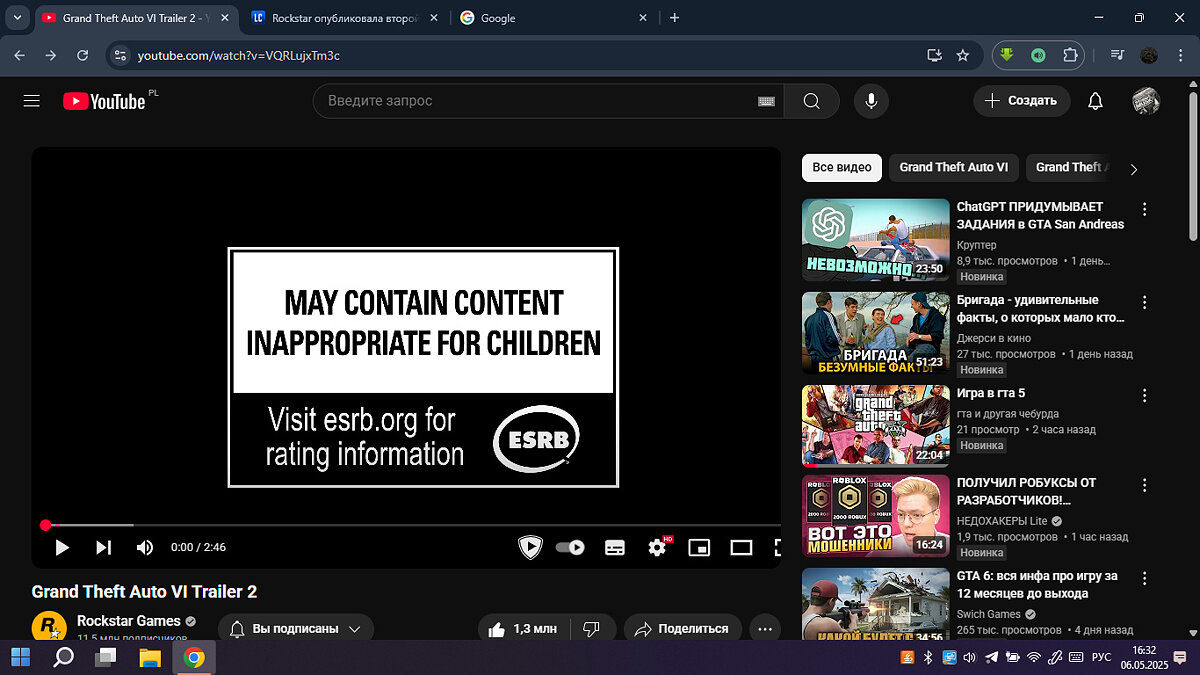Mute the video volume speaker icon

145,547
